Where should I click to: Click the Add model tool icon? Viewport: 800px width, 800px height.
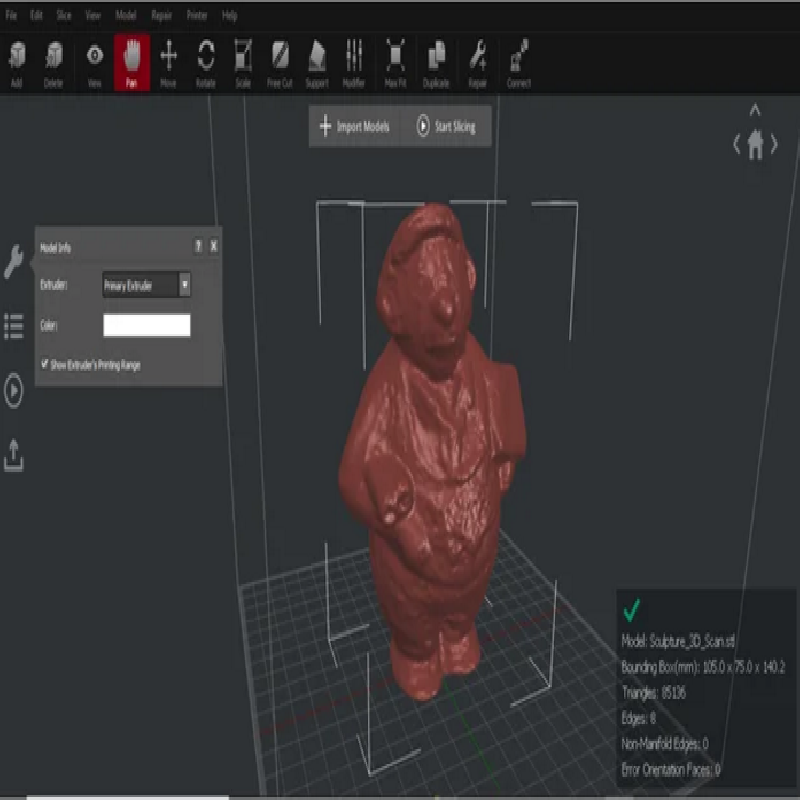(17, 58)
